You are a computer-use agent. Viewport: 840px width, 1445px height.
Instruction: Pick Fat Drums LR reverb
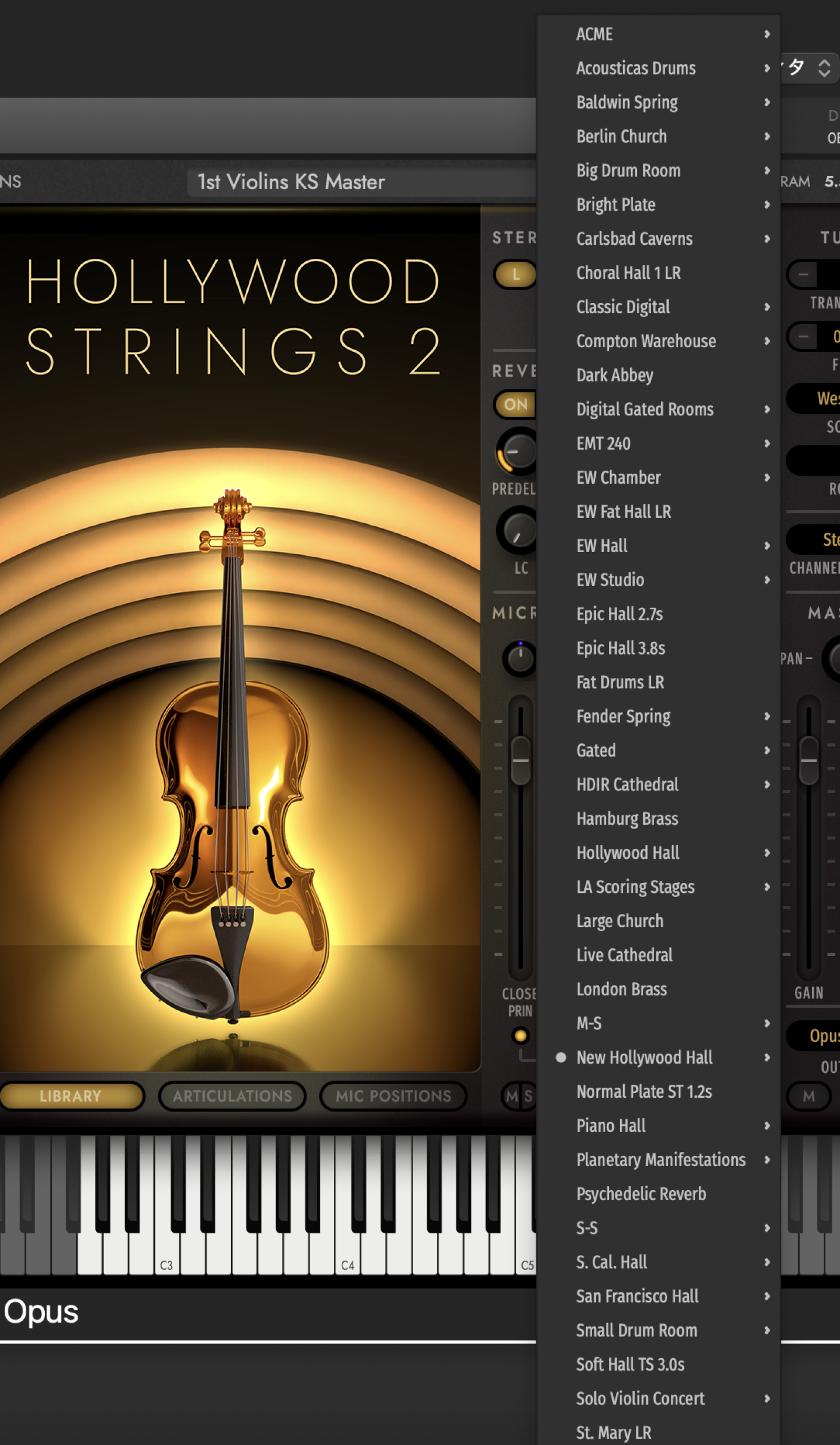(x=658, y=682)
